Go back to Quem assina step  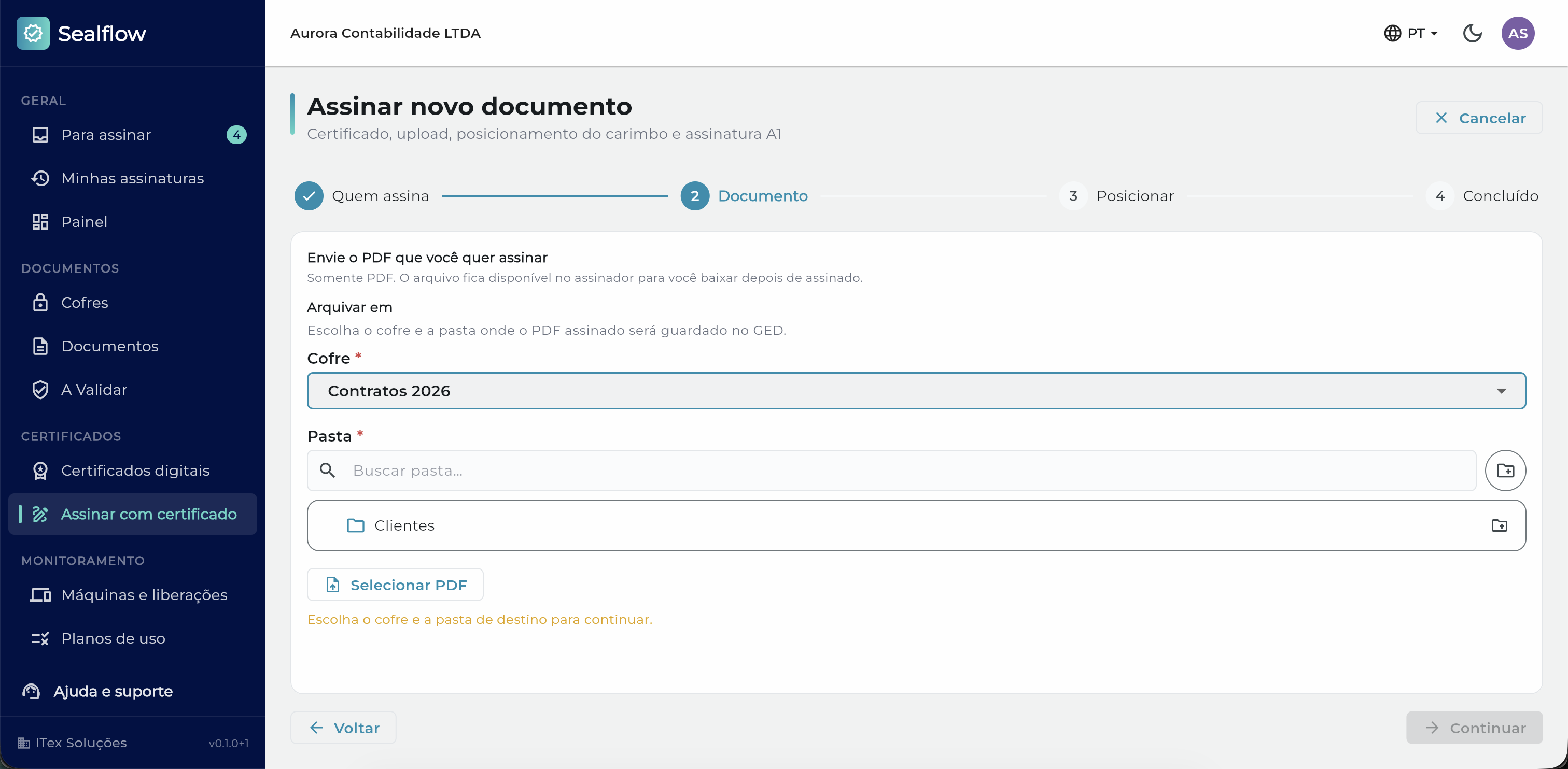click(x=361, y=196)
